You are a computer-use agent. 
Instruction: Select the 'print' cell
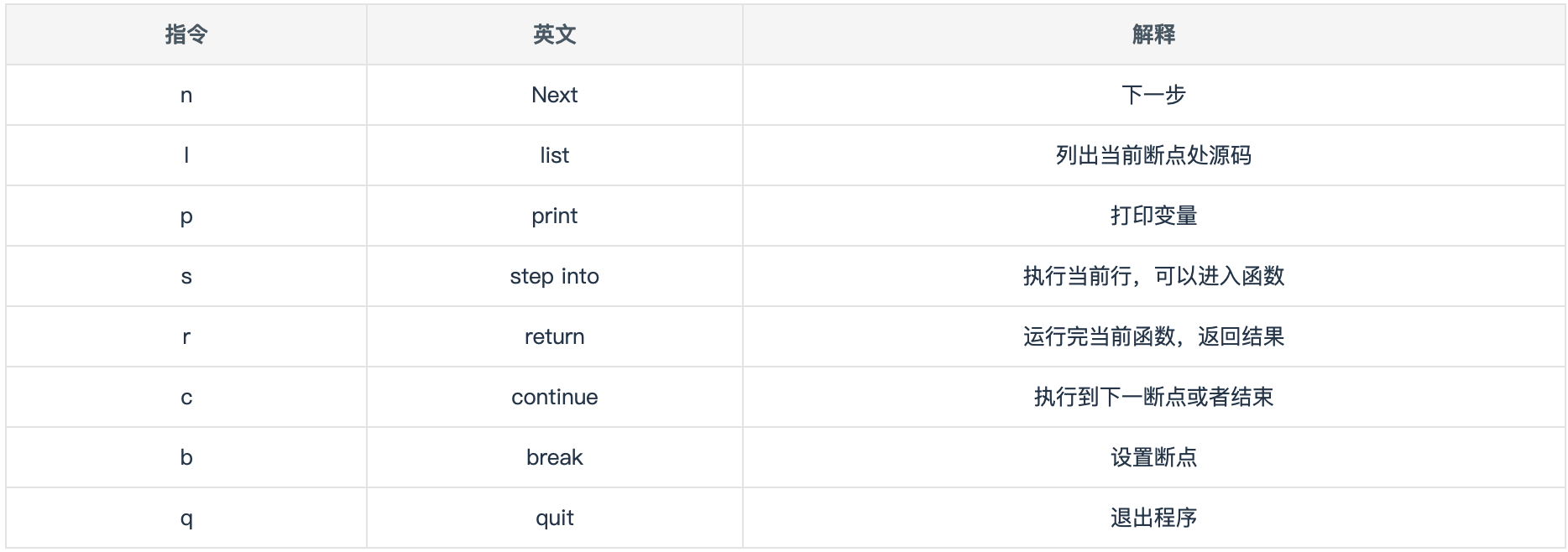[x=554, y=216]
